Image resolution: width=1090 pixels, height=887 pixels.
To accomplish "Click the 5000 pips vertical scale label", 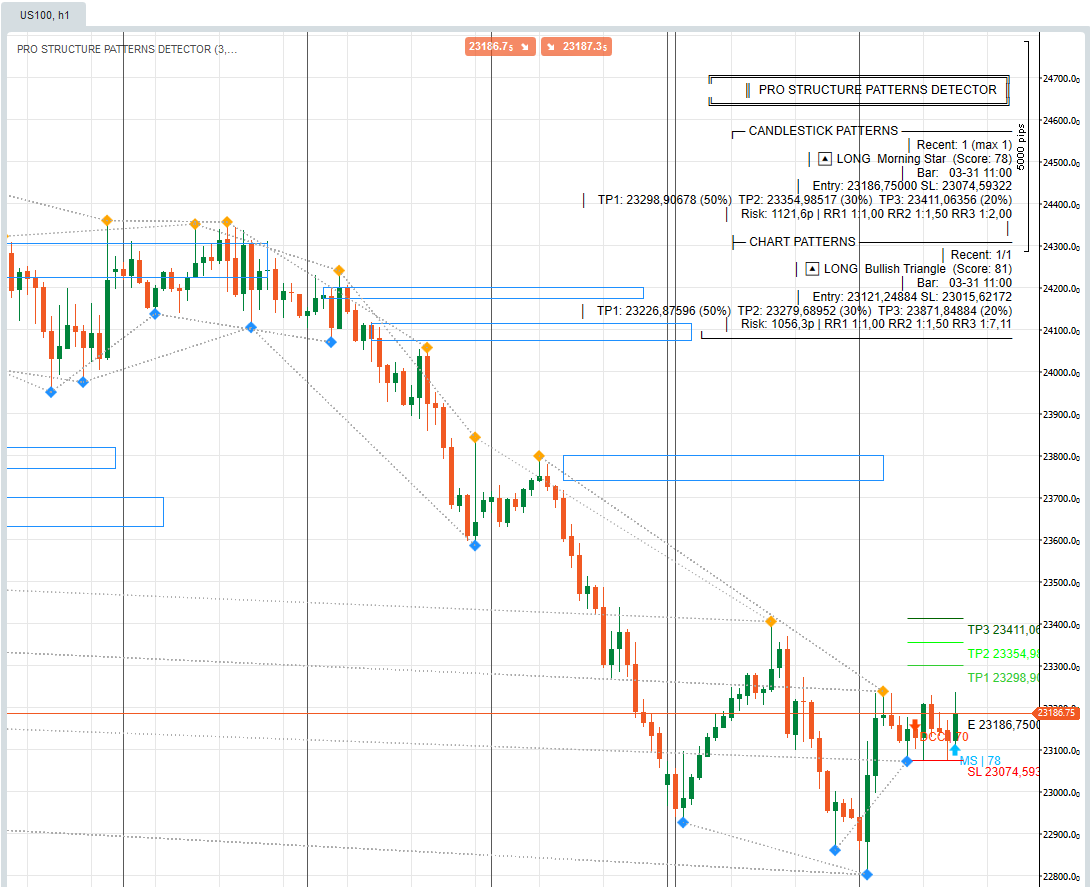I will [x=1021, y=146].
